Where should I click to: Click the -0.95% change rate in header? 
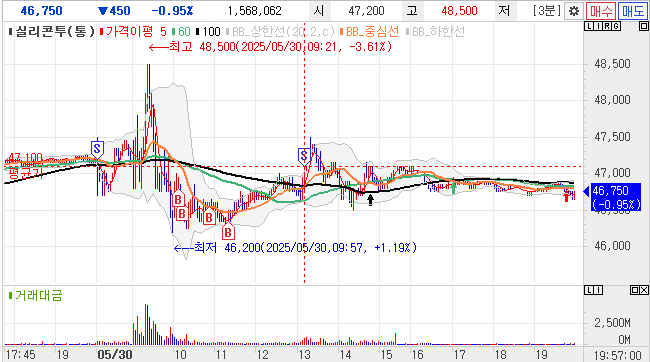[172, 10]
